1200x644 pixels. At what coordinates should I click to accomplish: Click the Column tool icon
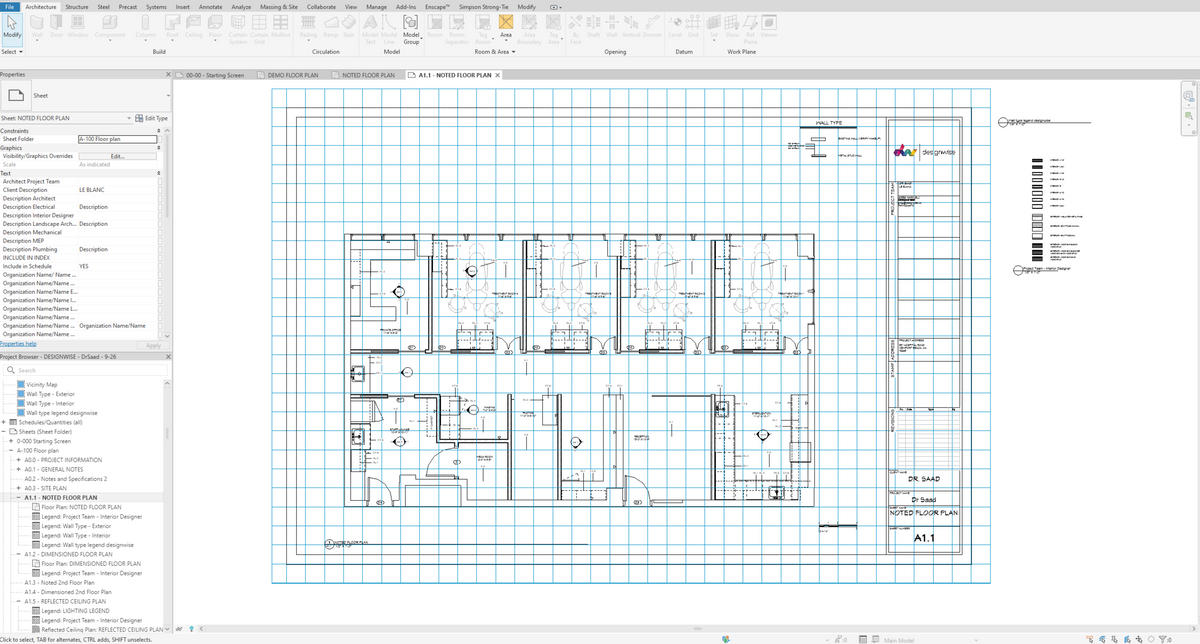(146, 23)
